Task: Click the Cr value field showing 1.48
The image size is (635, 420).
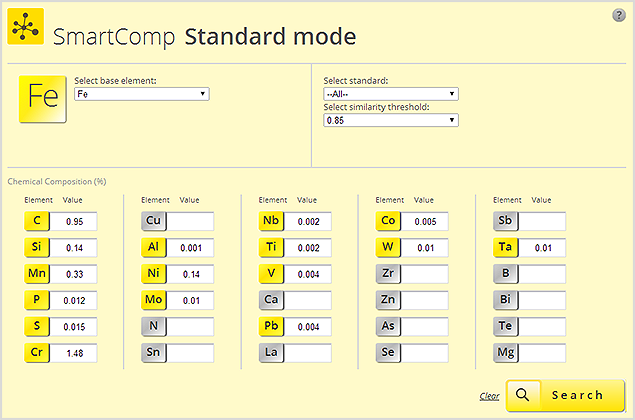Action: [x=74, y=353]
